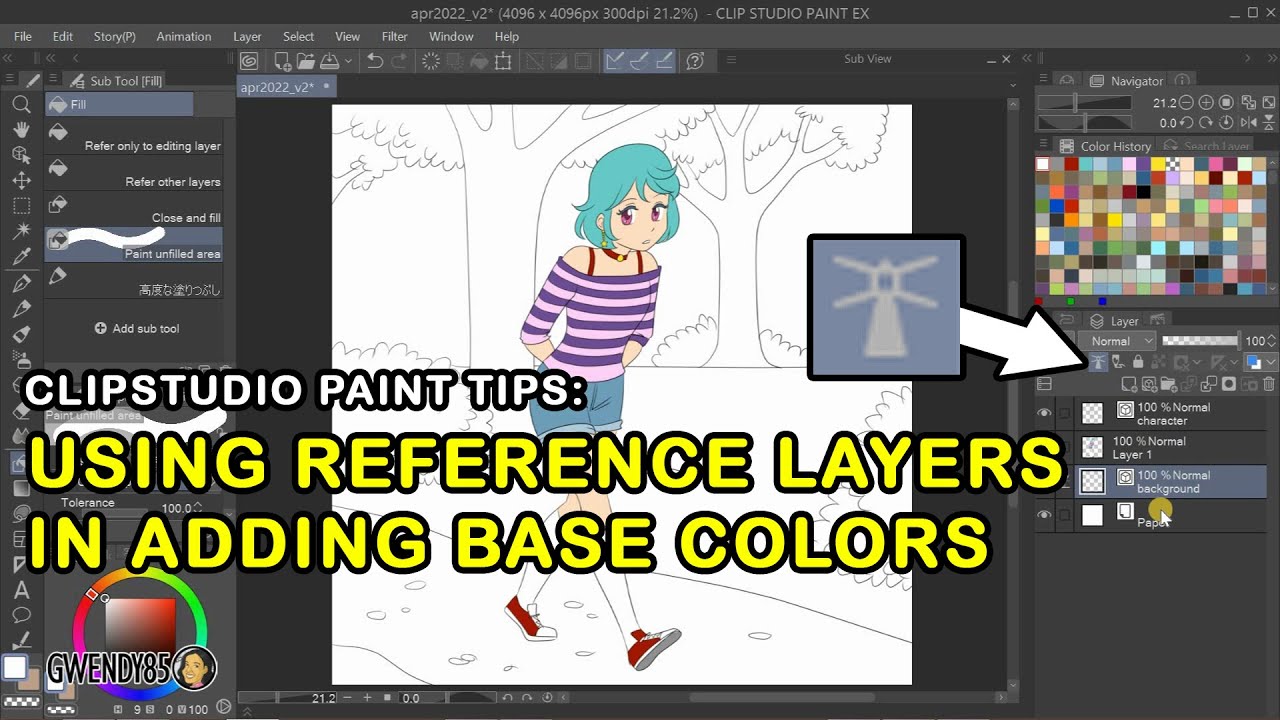Screen dimensions: 1280x720
Task: Toggle lock box beside character layer eye
Action: (x=1065, y=413)
